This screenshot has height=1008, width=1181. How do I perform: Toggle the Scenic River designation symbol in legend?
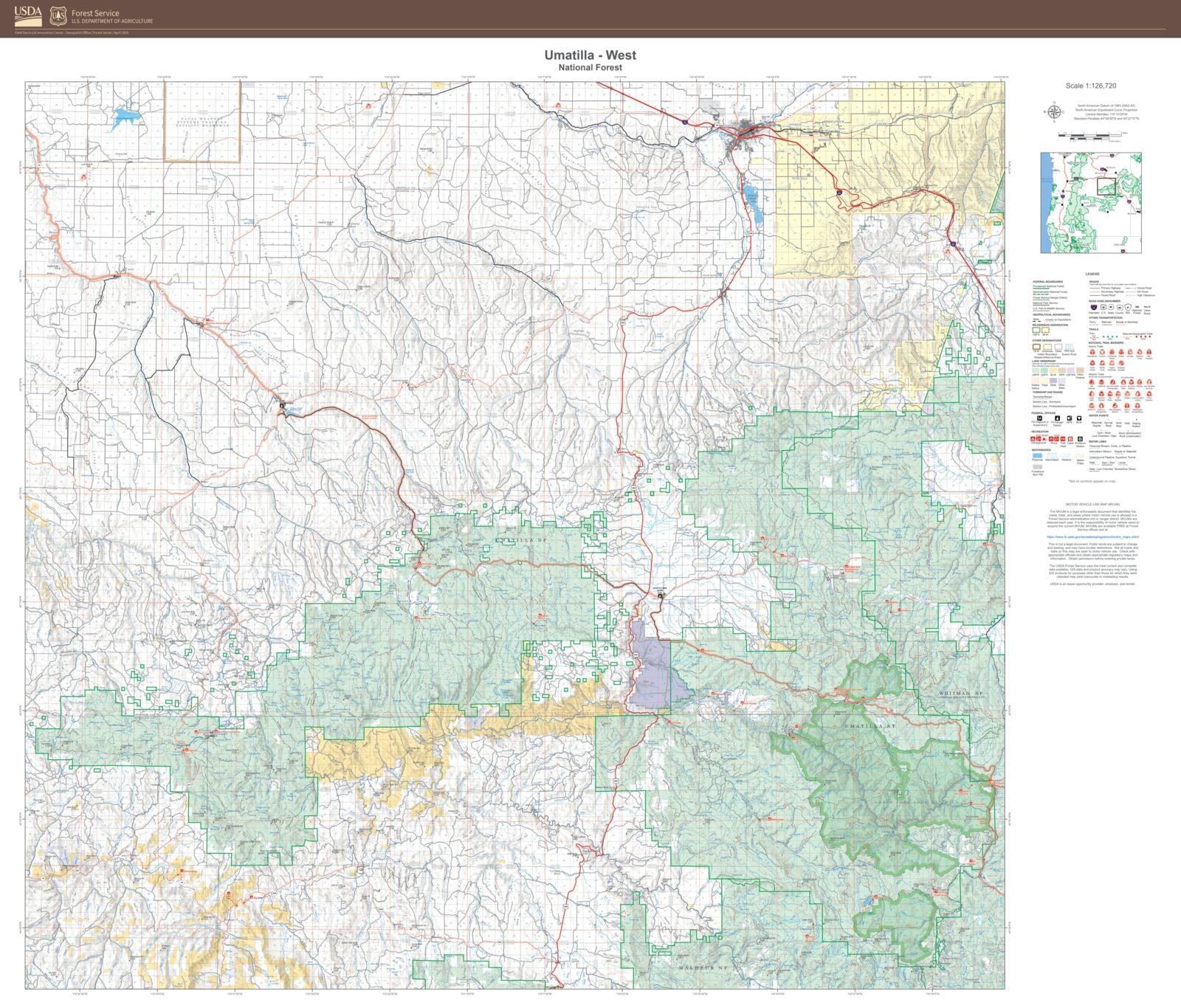click(1070, 347)
